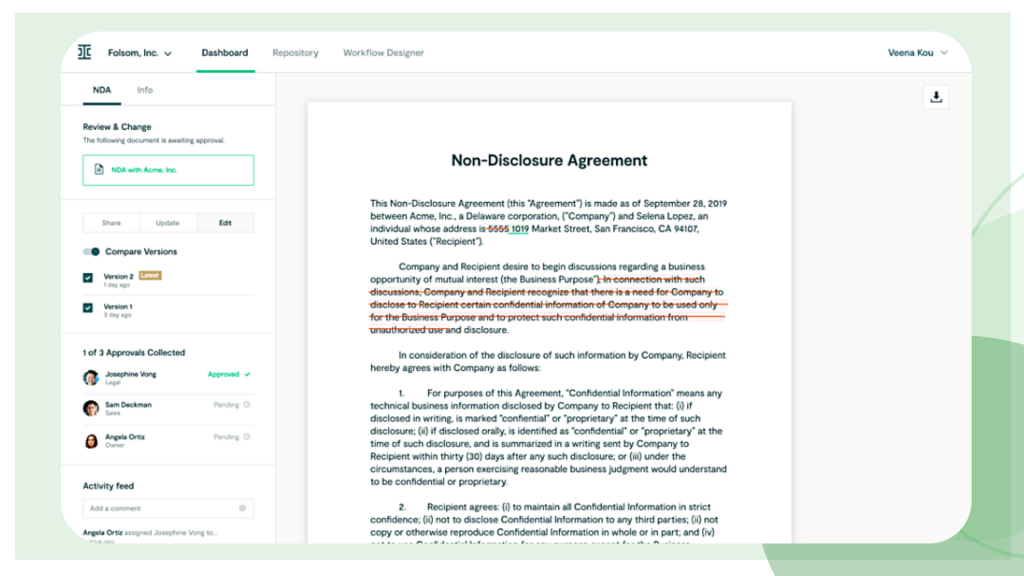Click the pending clock icon next to Angela Ortiz
The image size is (1024, 576).
click(246, 437)
